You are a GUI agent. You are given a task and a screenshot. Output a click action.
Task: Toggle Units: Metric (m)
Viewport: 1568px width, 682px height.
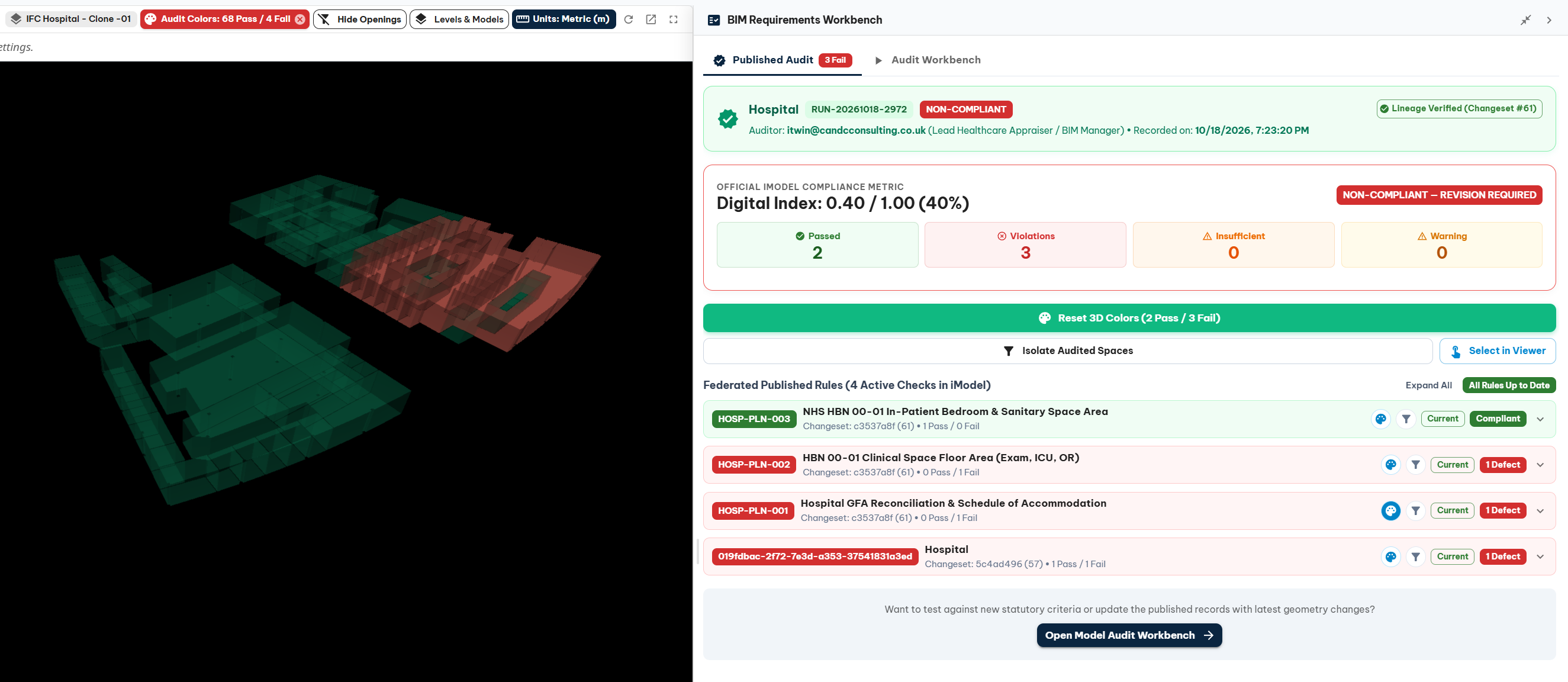(x=564, y=19)
